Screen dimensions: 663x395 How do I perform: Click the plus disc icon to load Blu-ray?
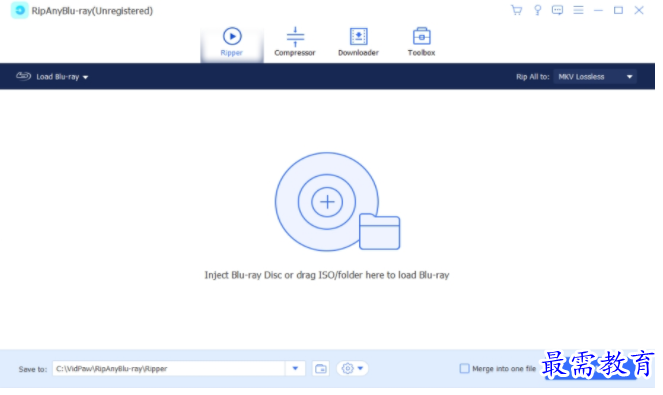coord(327,202)
